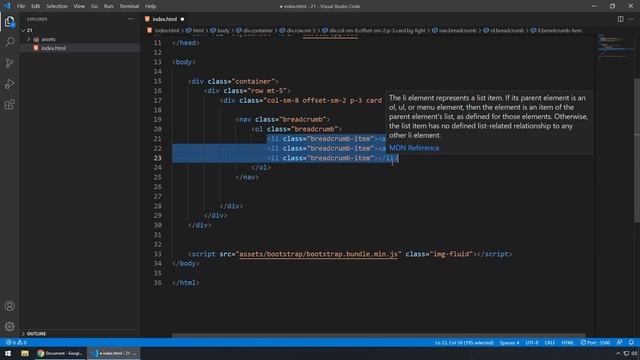This screenshot has width=640, height=360.
Task: Click CRLF end of line setting
Action: [549, 342]
